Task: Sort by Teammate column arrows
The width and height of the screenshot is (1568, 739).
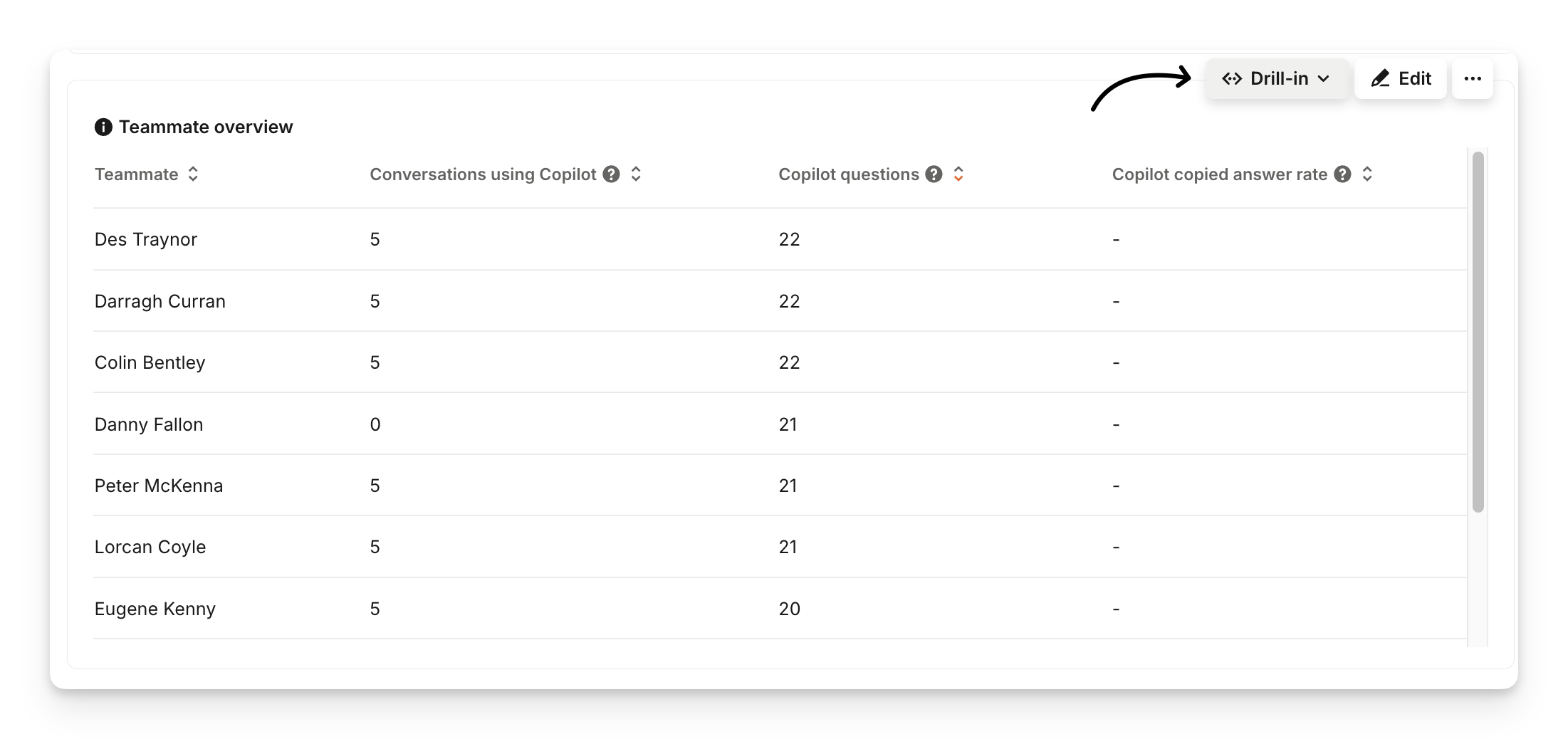Action: pos(193,174)
